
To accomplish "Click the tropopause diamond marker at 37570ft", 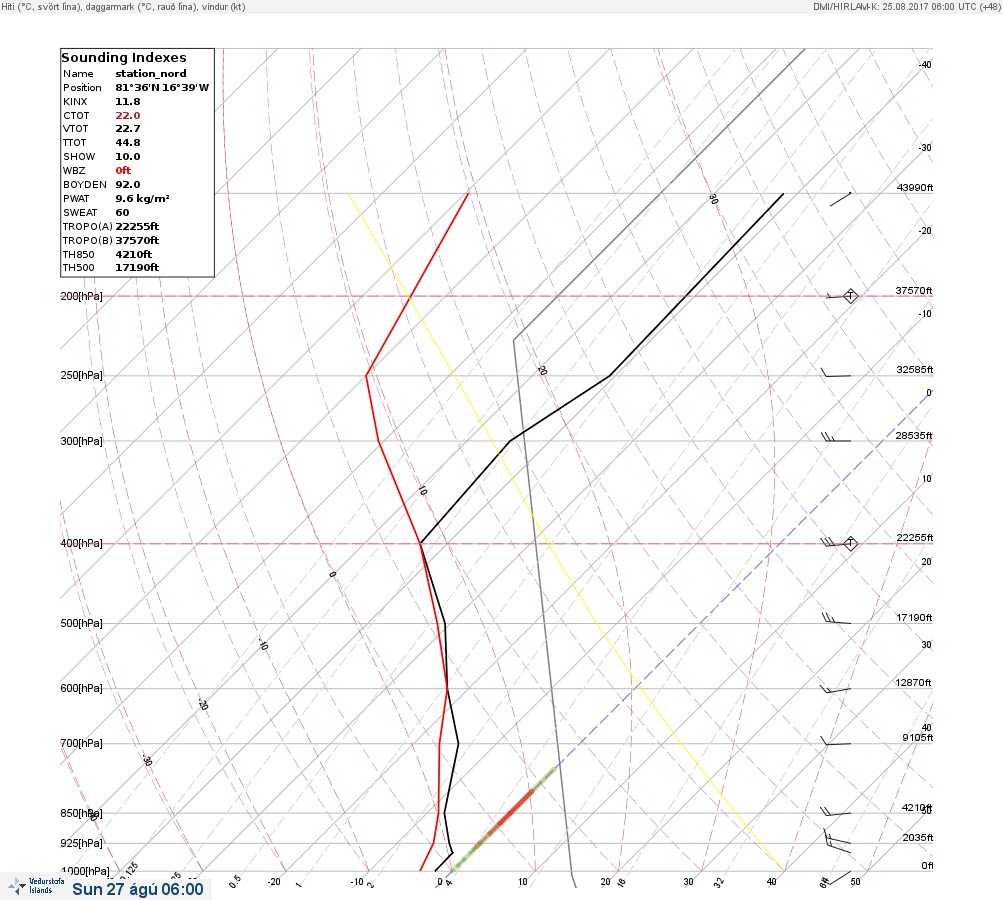I will click(850, 296).
